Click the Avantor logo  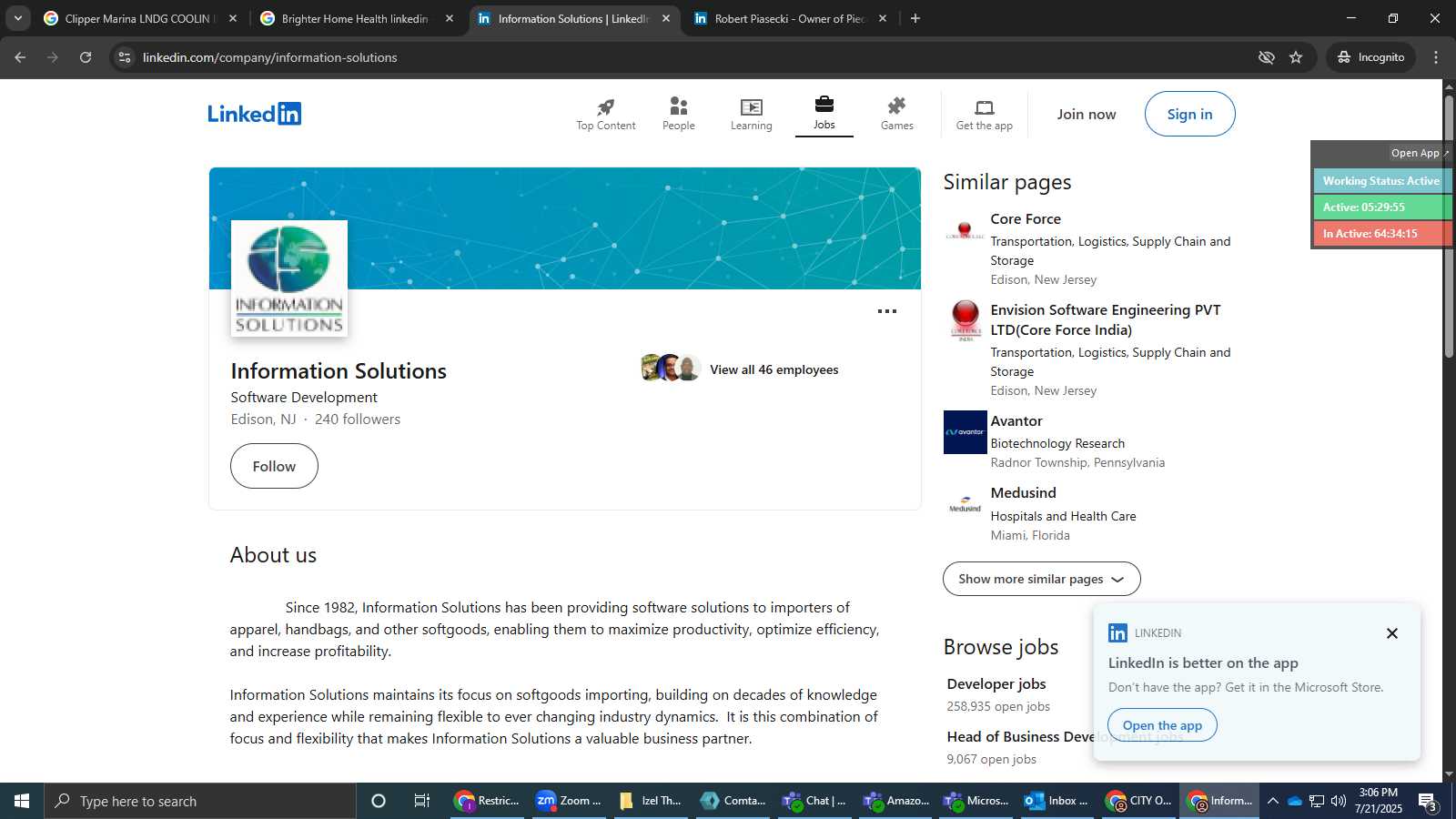click(965, 432)
